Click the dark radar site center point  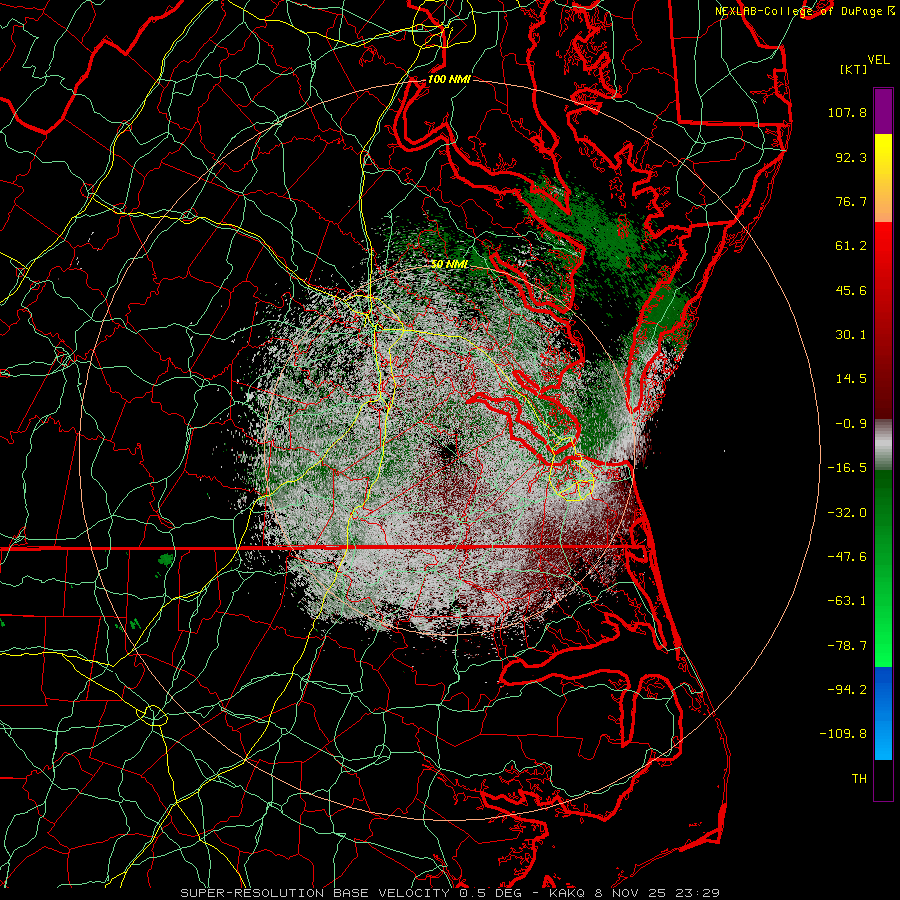point(449,451)
